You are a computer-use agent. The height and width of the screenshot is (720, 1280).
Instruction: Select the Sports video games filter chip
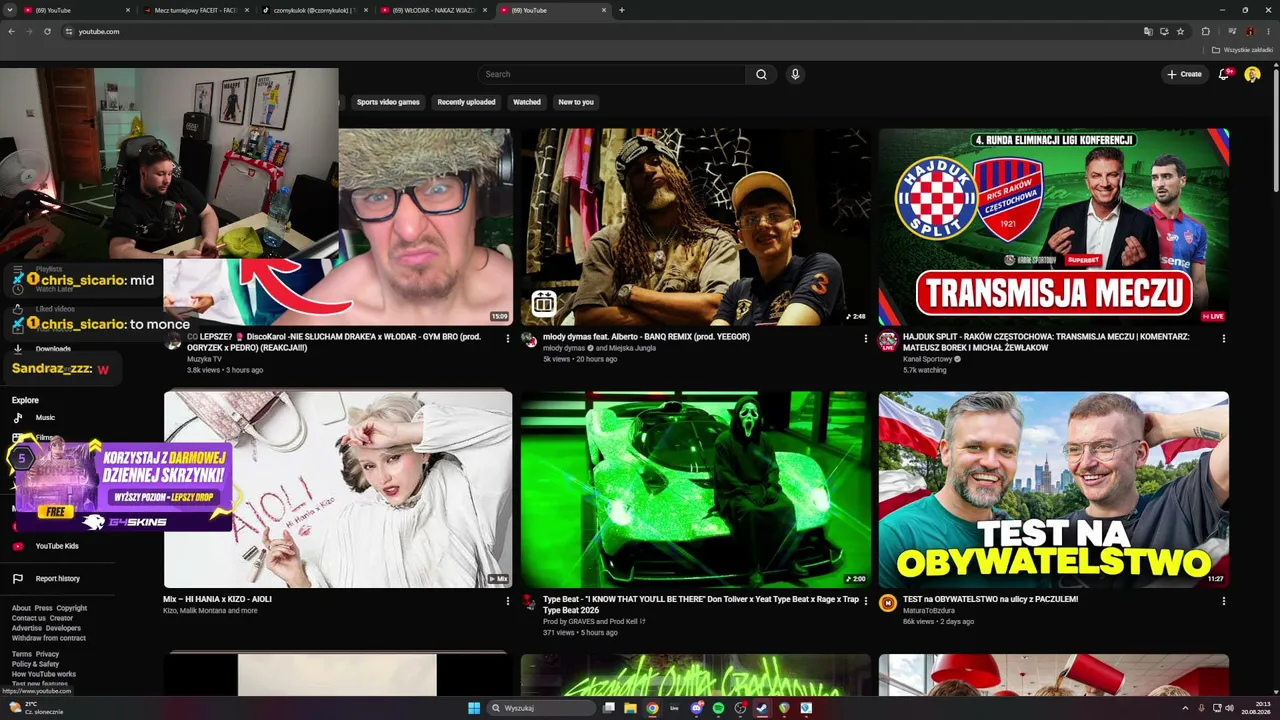click(x=388, y=102)
